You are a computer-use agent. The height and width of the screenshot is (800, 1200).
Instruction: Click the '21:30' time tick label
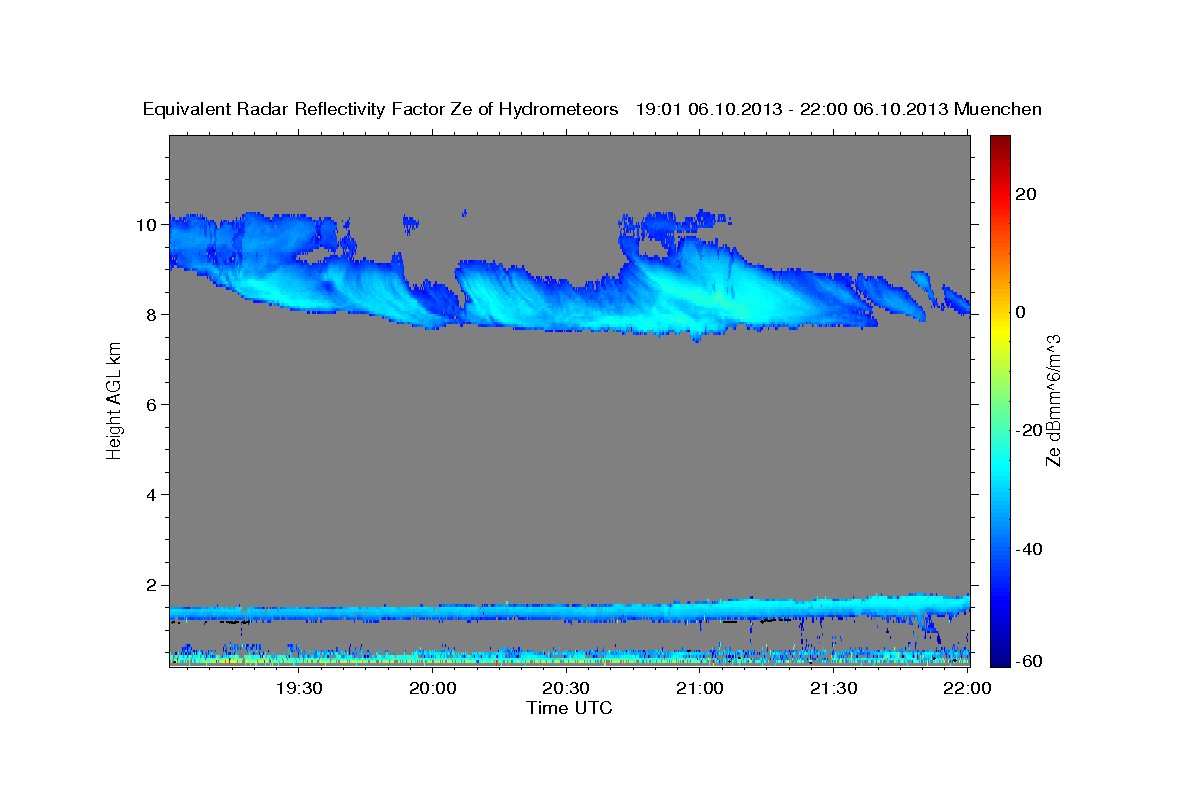pos(834,689)
